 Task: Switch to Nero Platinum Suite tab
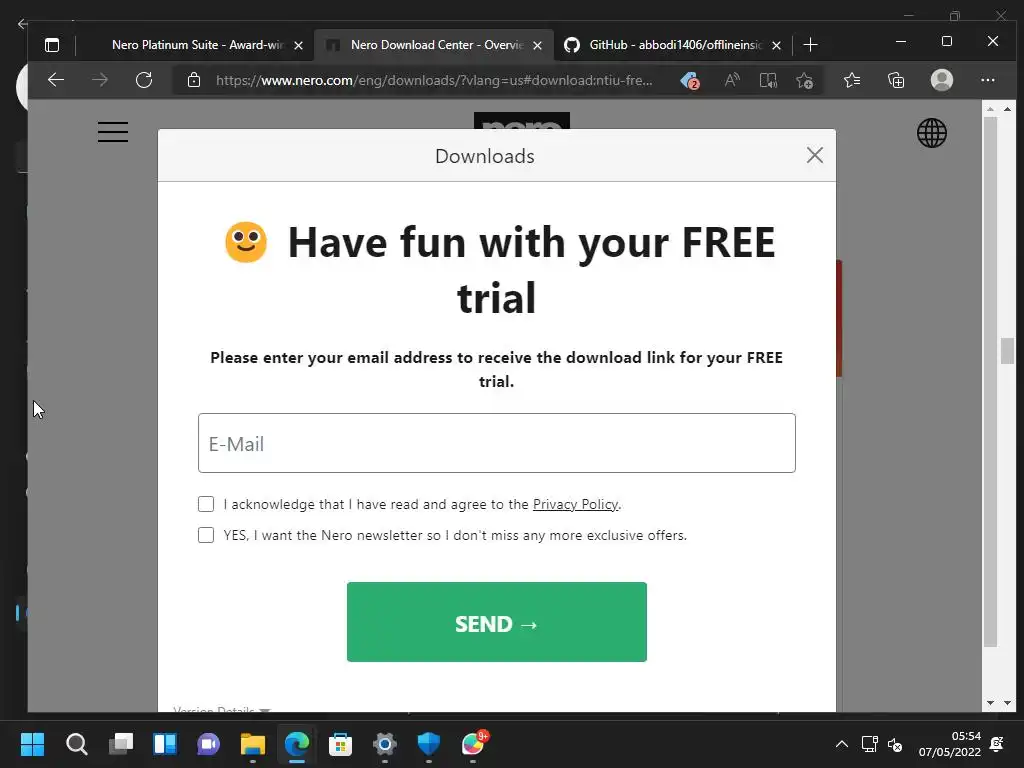(196, 45)
